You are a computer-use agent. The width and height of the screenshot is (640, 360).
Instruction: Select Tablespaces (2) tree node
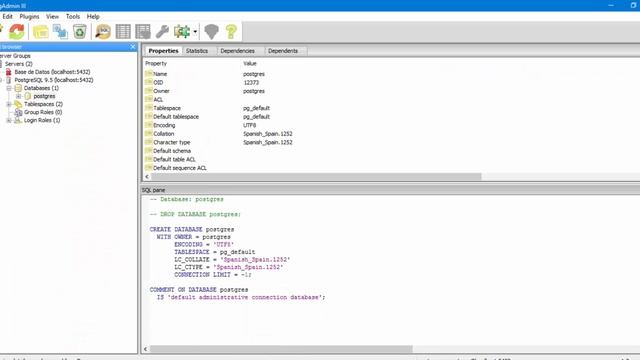coord(43,104)
